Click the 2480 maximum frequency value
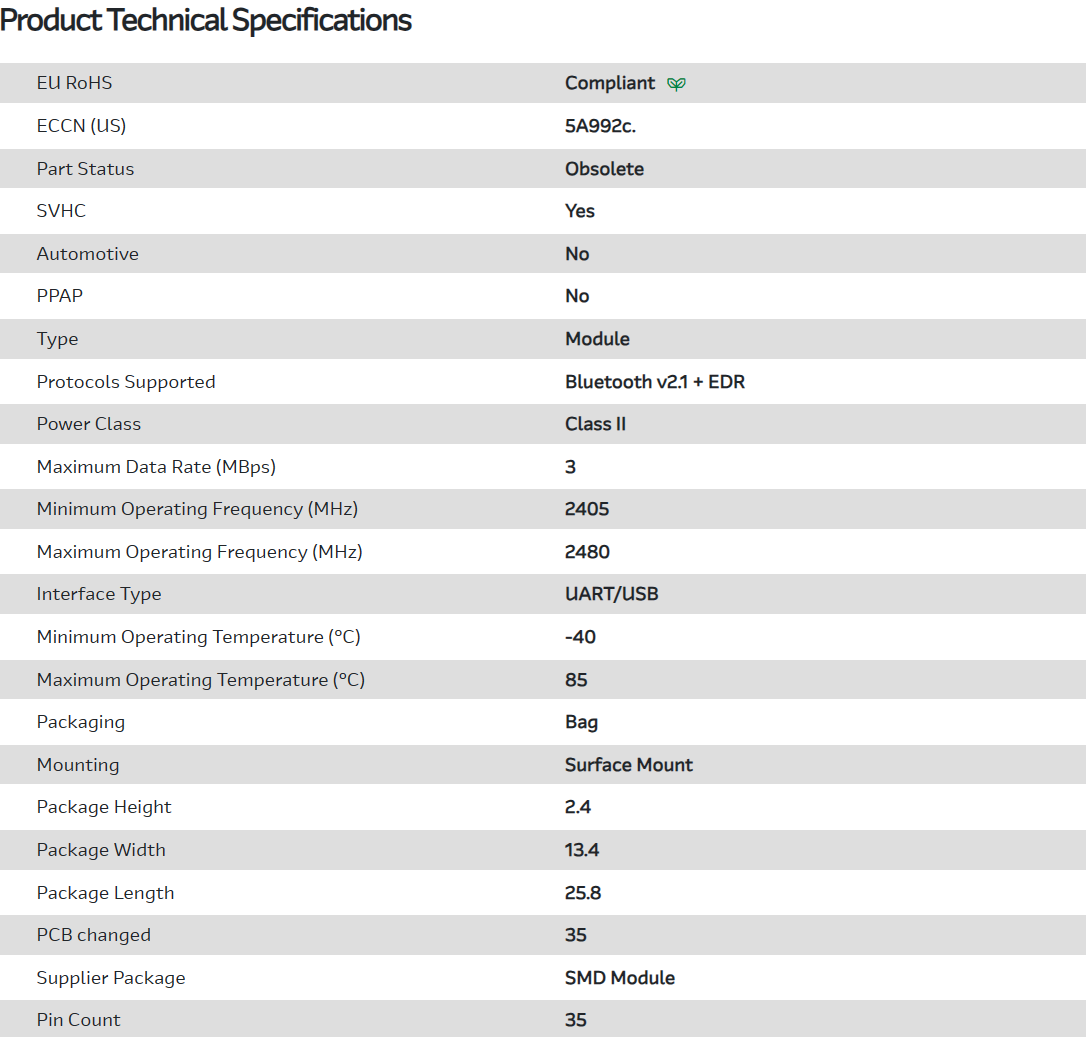 click(587, 552)
